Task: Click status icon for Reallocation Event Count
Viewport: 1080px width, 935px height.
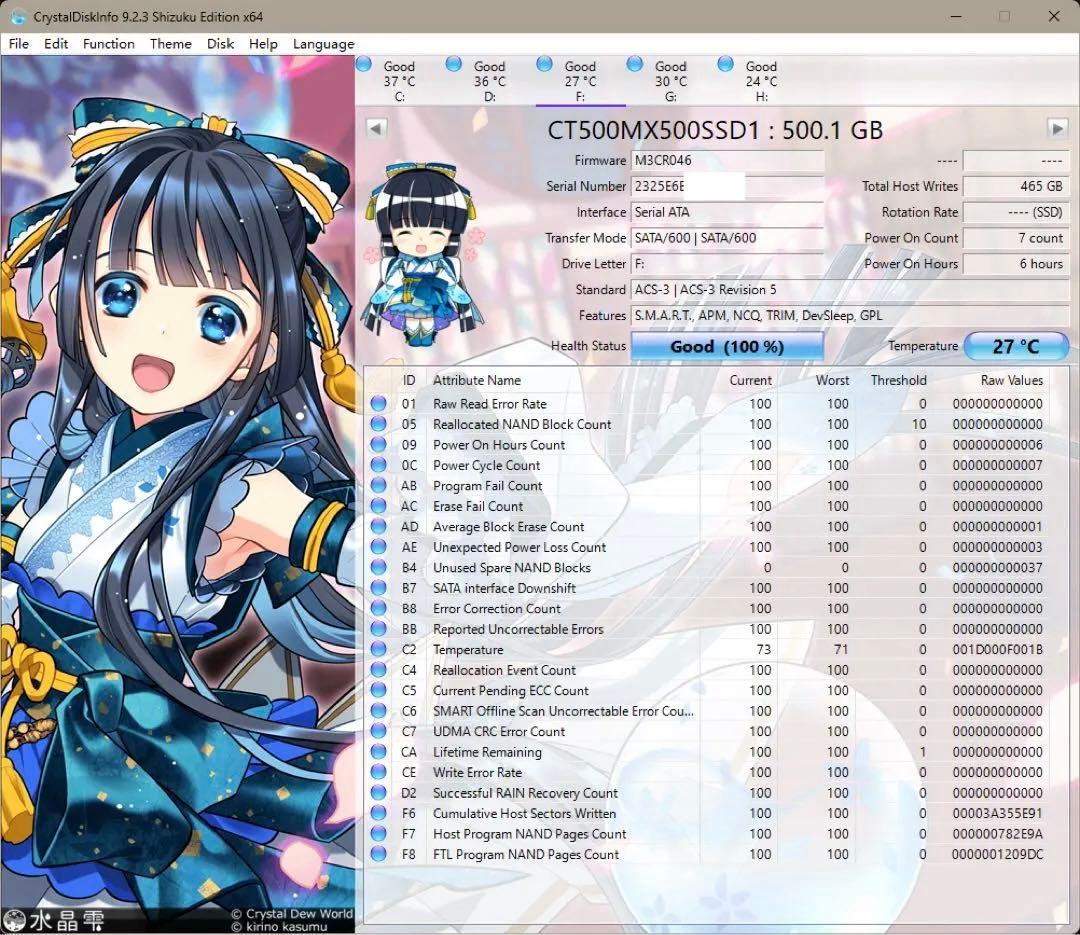Action: coord(378,670)
